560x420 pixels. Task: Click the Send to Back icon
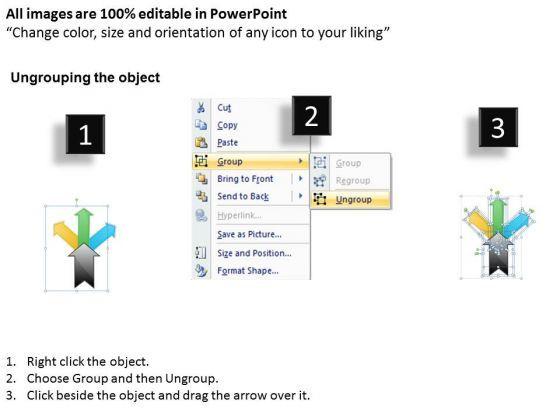[201, 196]
